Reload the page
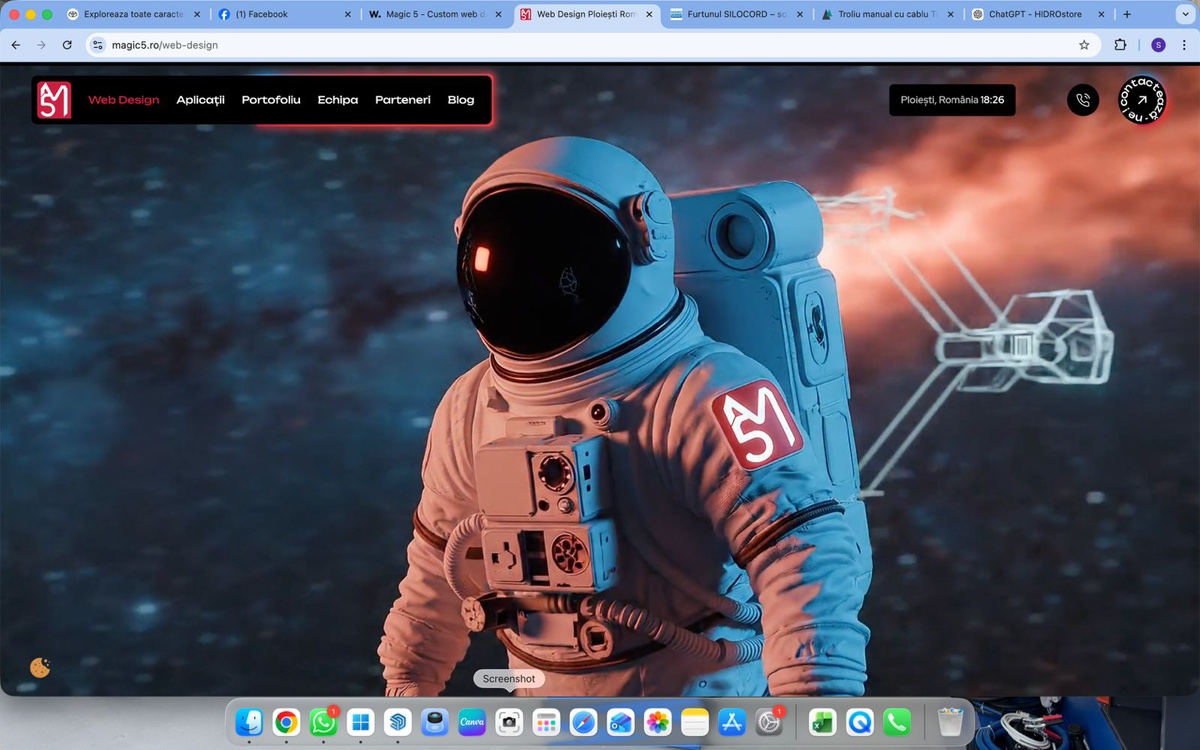Image resolution: width=1200 pixels, height=750 pixels. coord(67,45)
